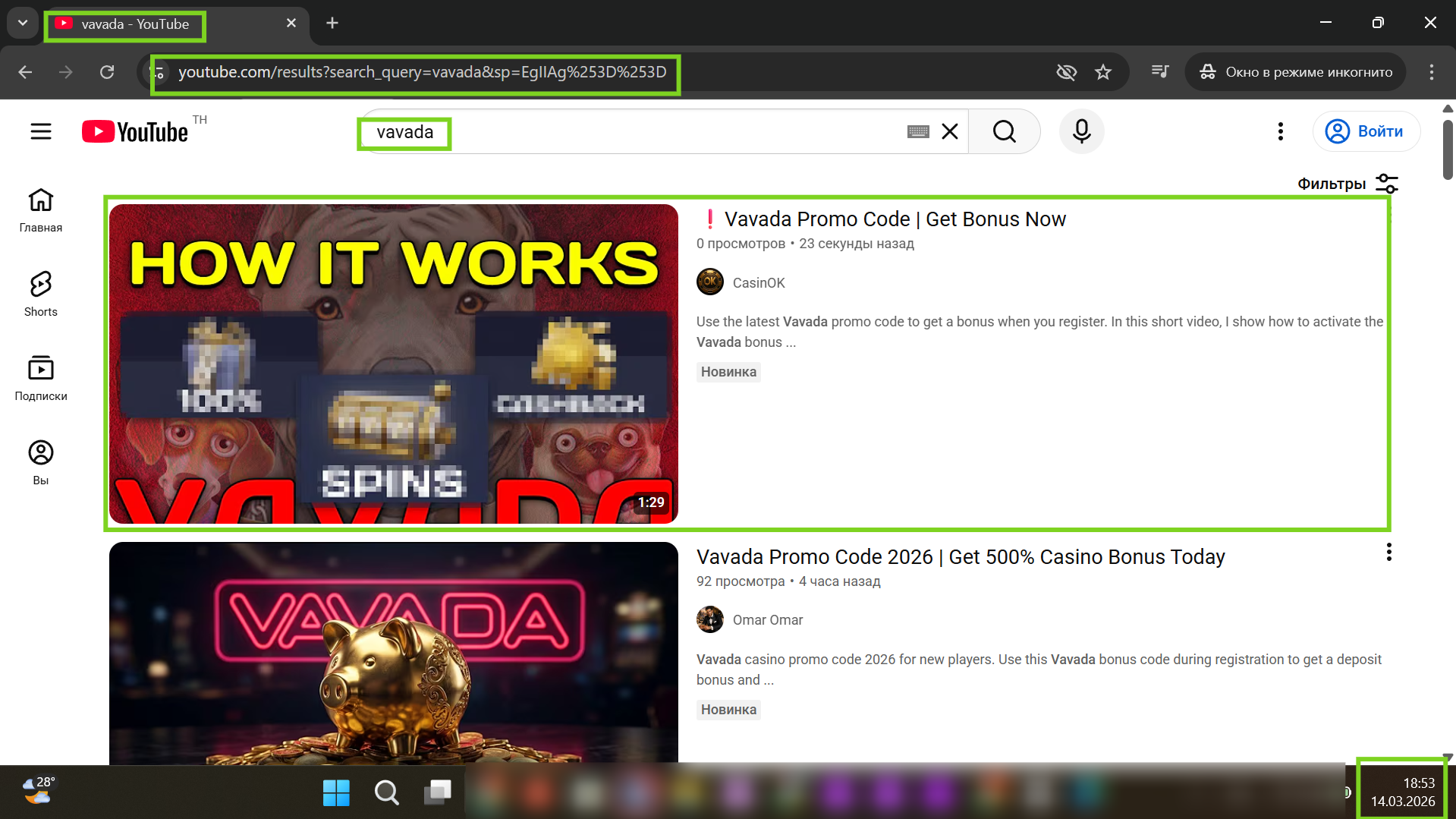Open options menu for Vavada Promo Code 2026 video
Viewport: 1456px width, 819px height.
(x=1388, y=553)
